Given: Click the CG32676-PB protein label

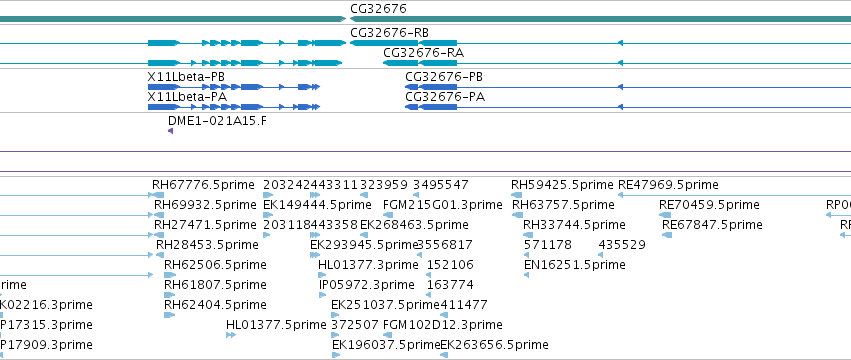Looking at the screenshot, I should (444, 77).
